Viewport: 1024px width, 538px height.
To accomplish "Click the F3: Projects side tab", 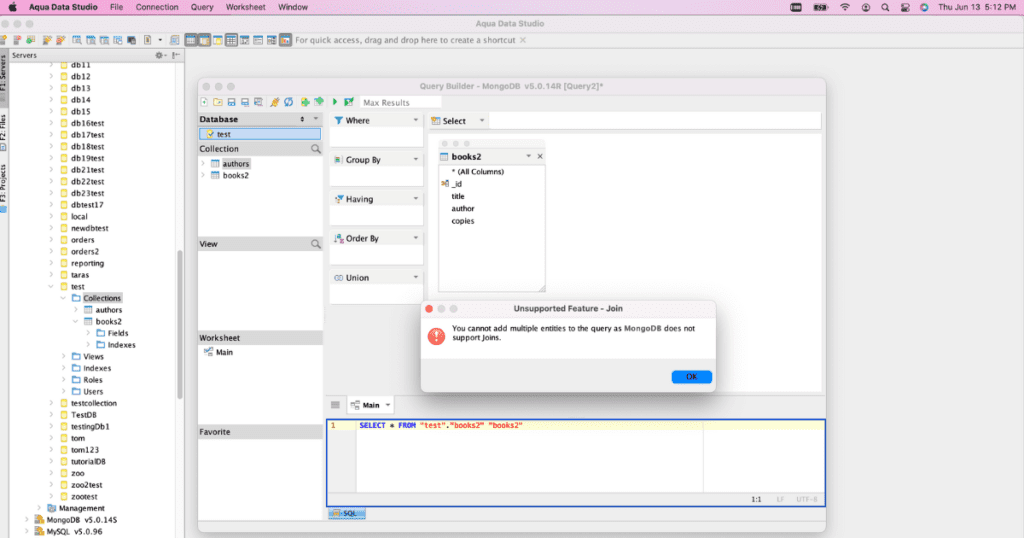I will pos(3,186).
